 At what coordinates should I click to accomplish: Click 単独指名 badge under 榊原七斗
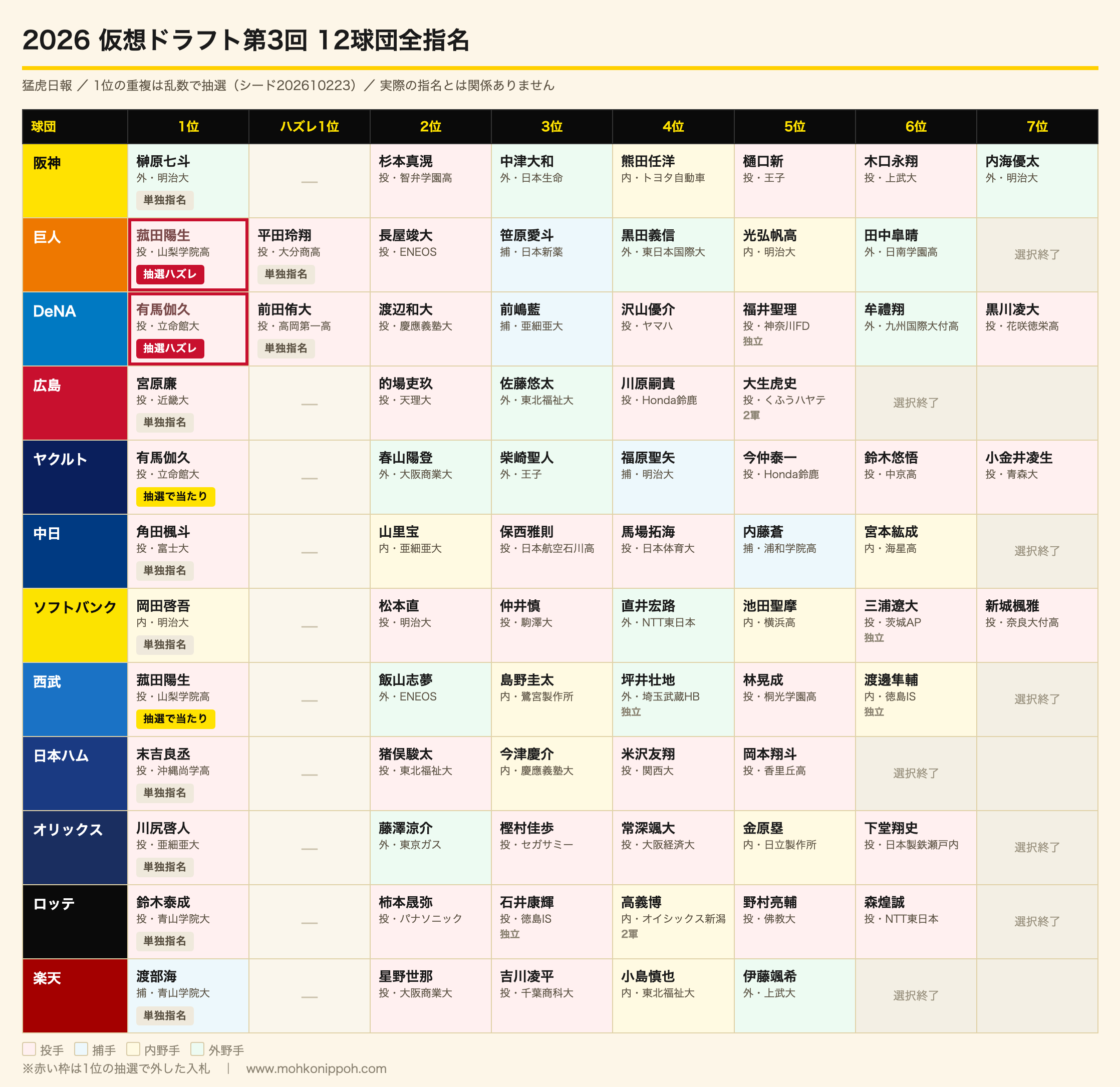point(165,200)
